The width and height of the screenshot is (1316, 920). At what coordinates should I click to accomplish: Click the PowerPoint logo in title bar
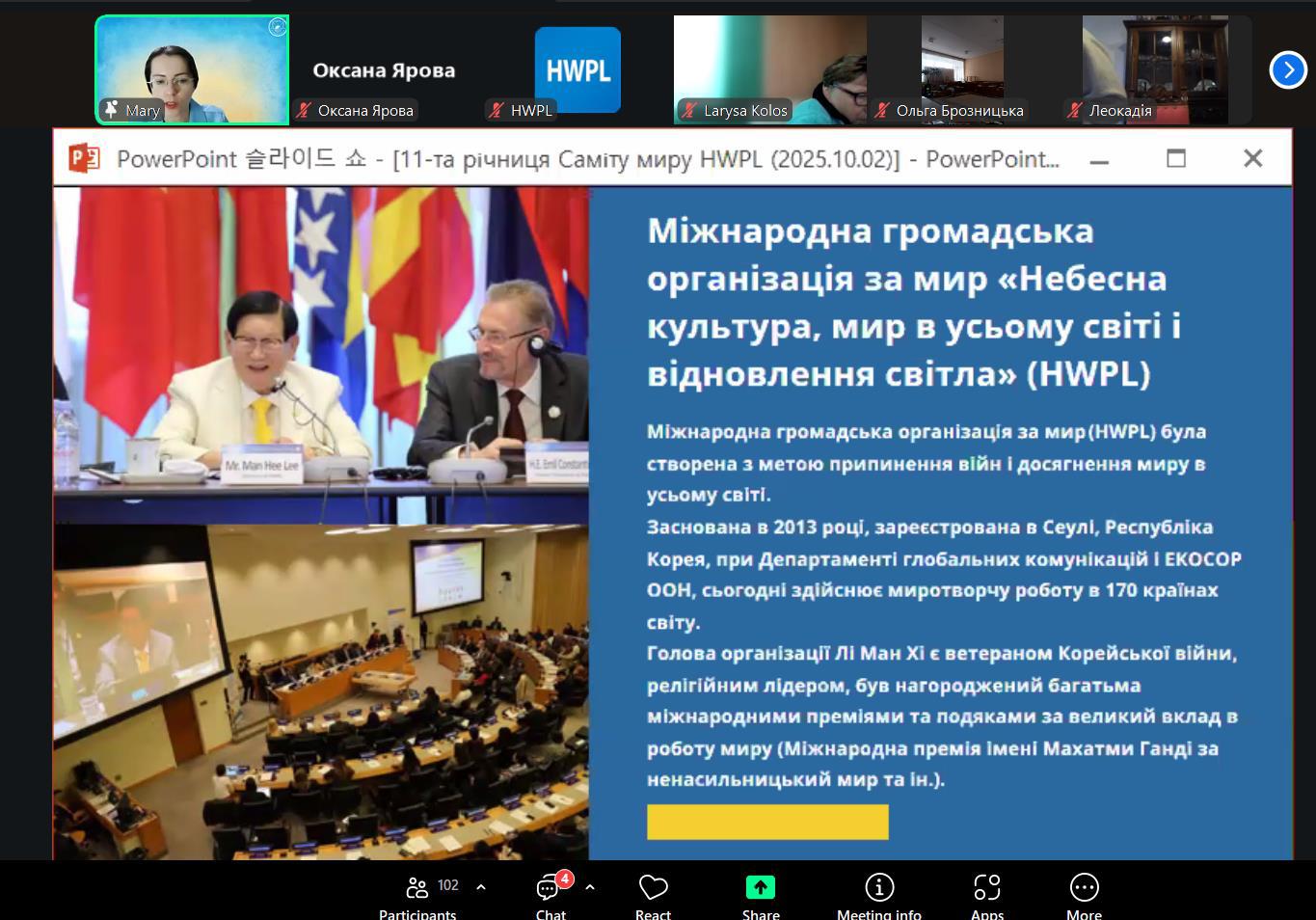(84, 158)
